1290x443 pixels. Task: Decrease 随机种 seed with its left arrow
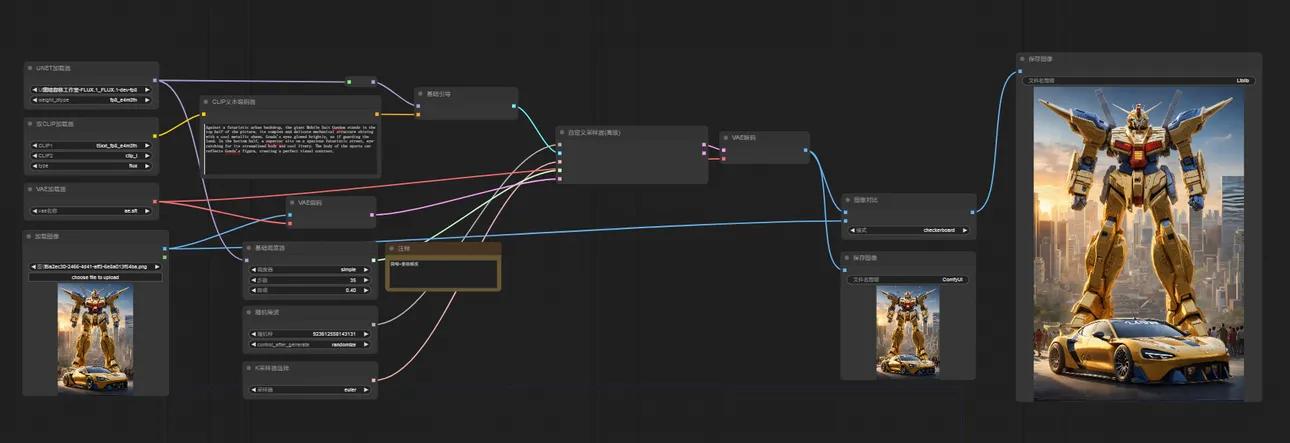pos(252,334)
